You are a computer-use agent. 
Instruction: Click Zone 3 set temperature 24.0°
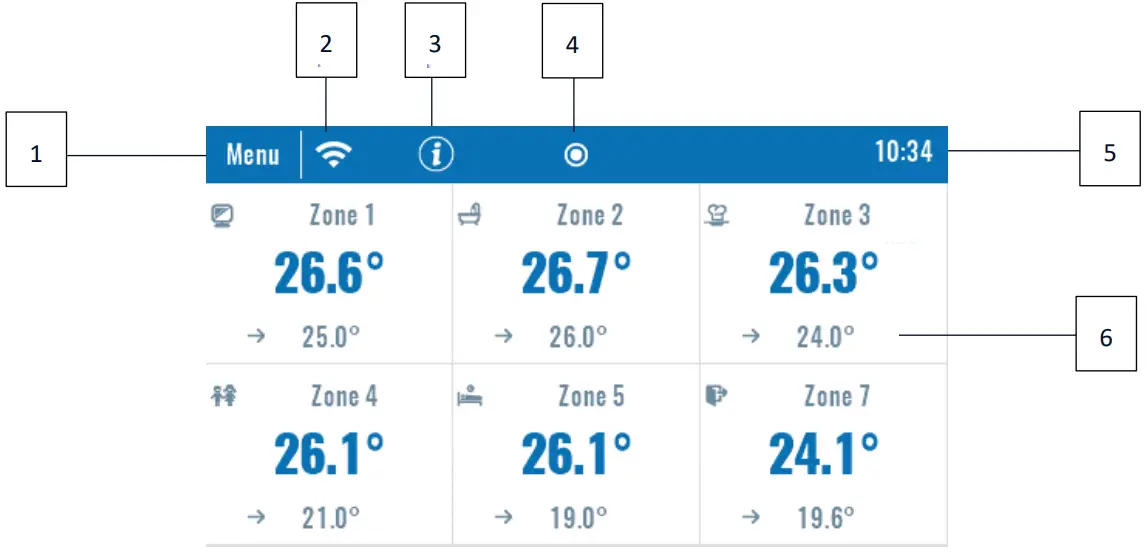coord(825,336)
